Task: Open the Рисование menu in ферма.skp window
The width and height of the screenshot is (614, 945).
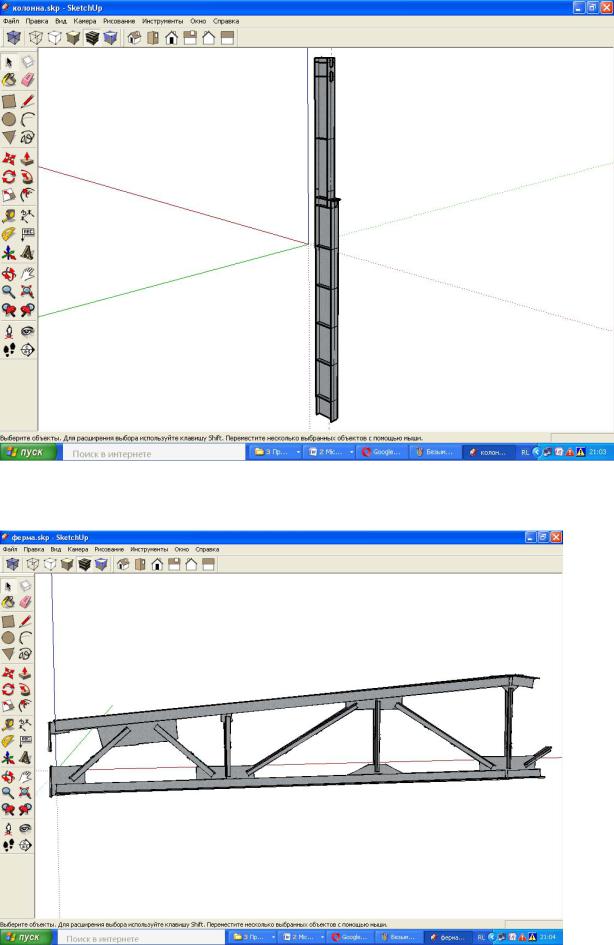Action: click(x=109, y=550)
